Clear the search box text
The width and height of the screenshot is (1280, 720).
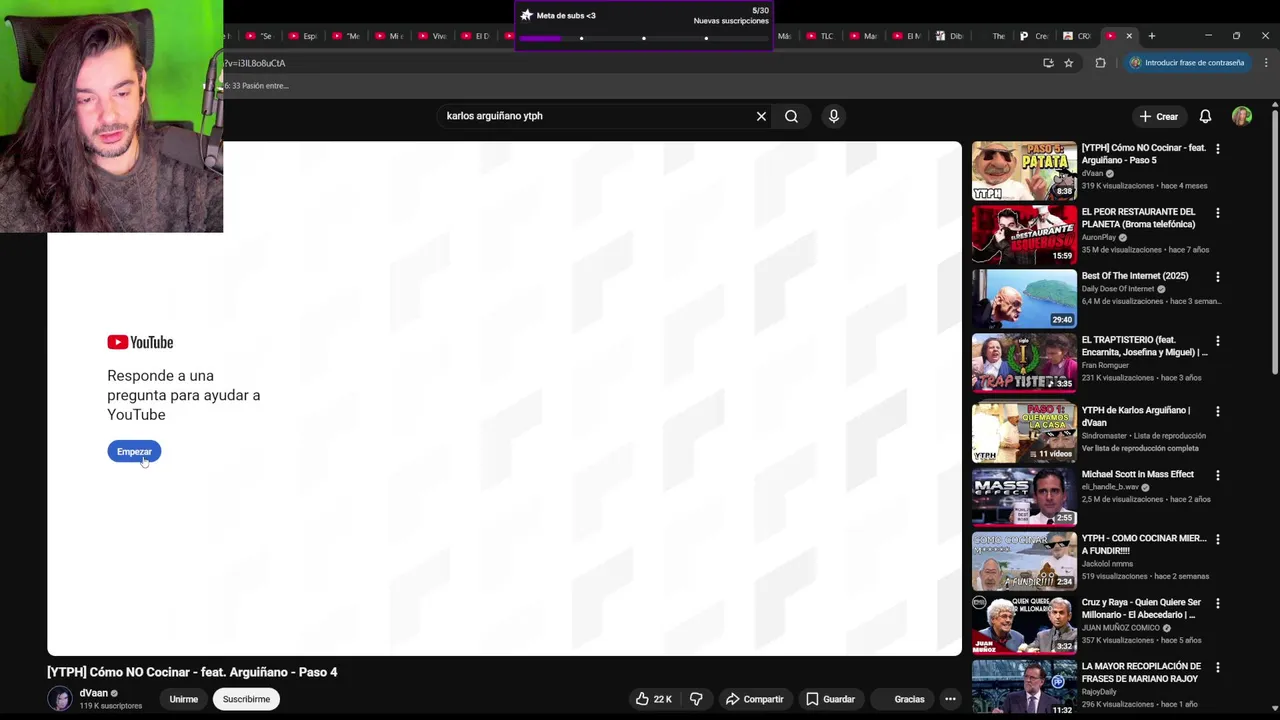pyautogui.click(x=761, y=116)
